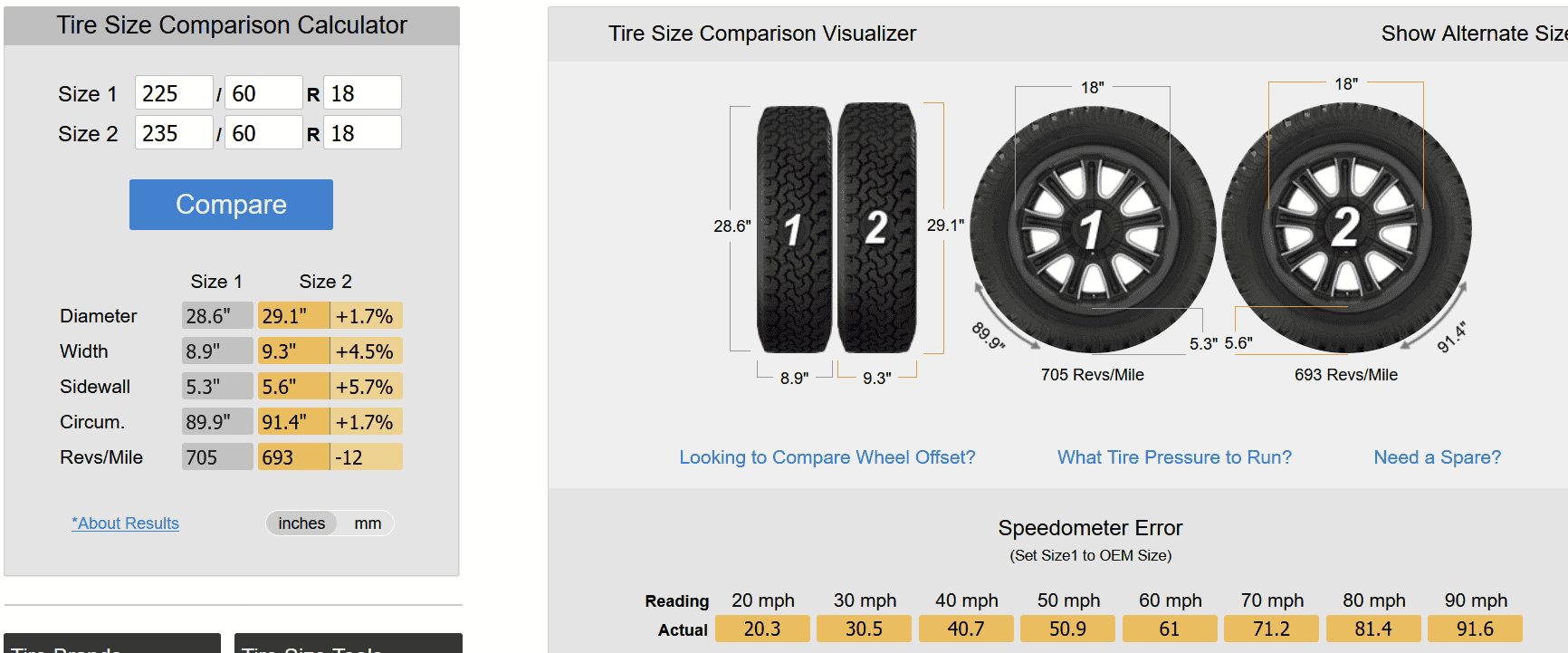This screenshot has height=653, width=1568.
Task: Click the actual speed value under 60 mph
Action: (1170, 628)
